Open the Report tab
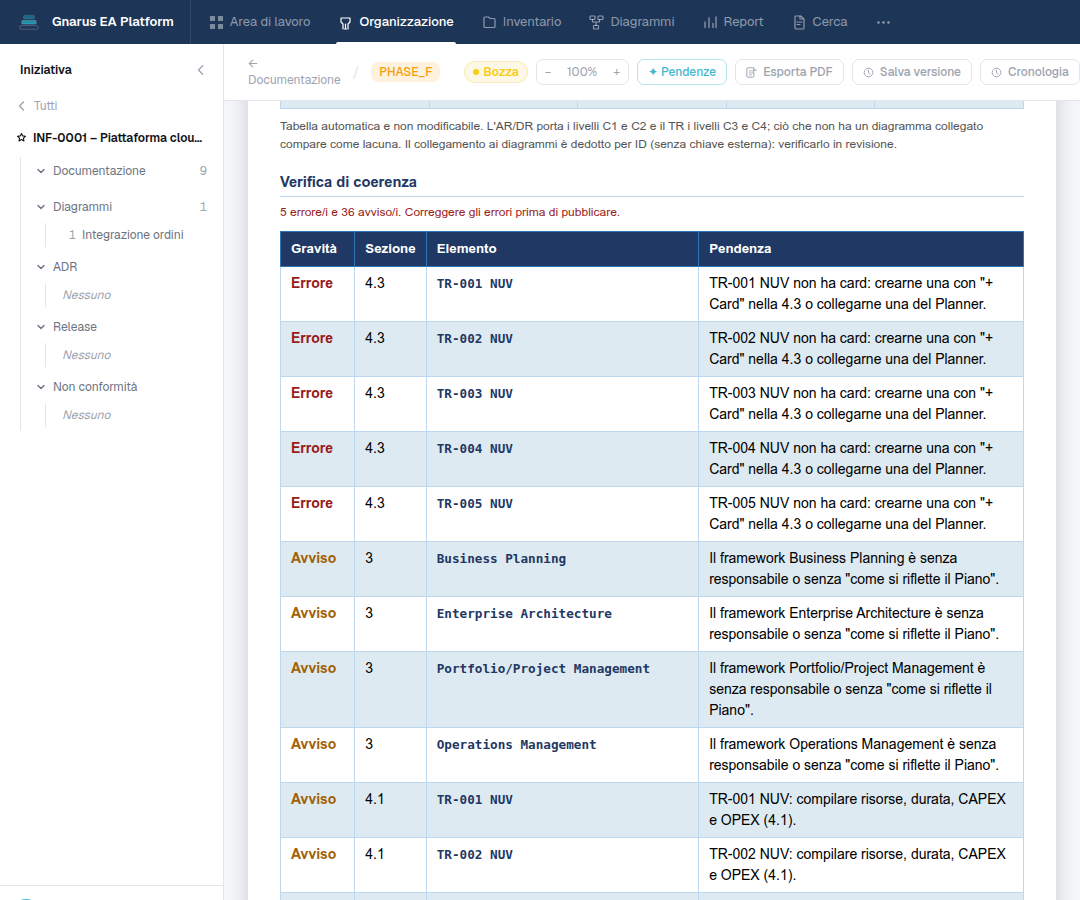This screenshot has height=900, width=1080. [734, 22]
